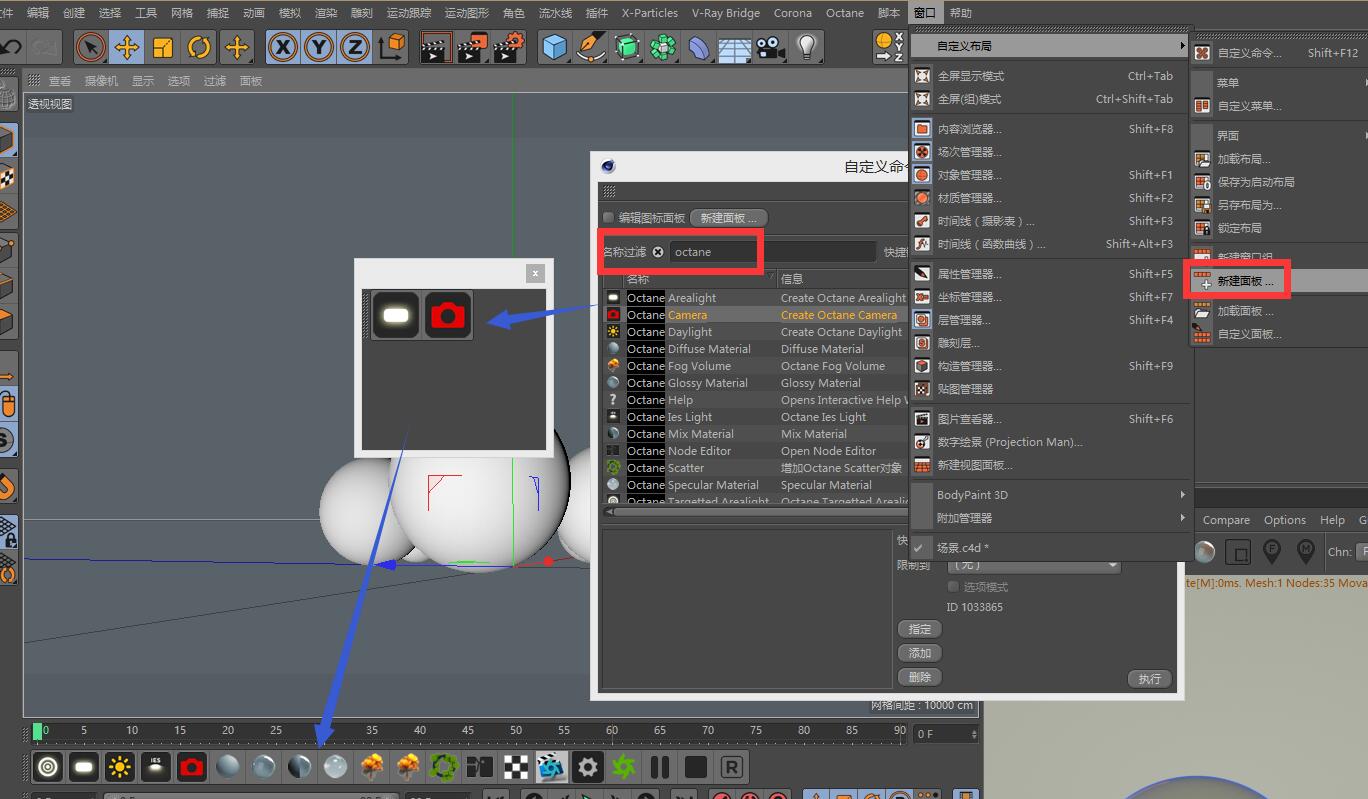Screen dimensions: 1368x799
Task: Click Octane checkerboard texture icon
Action: point(516,767)
